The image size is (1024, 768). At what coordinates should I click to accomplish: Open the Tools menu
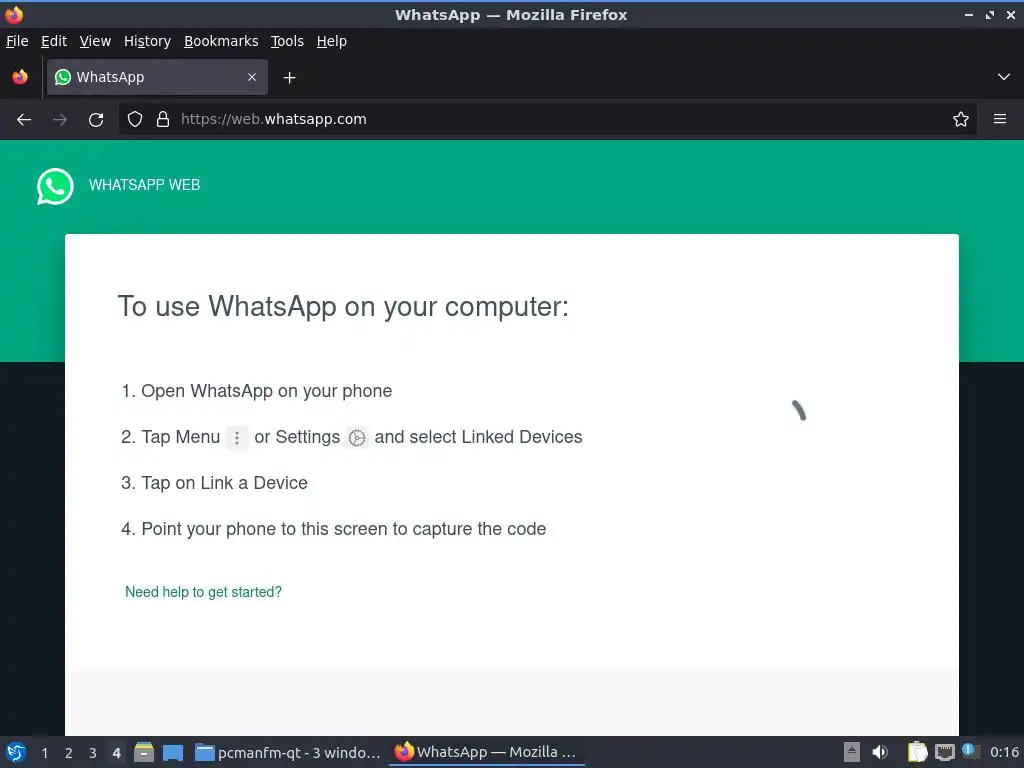click(x=287, y=41)
